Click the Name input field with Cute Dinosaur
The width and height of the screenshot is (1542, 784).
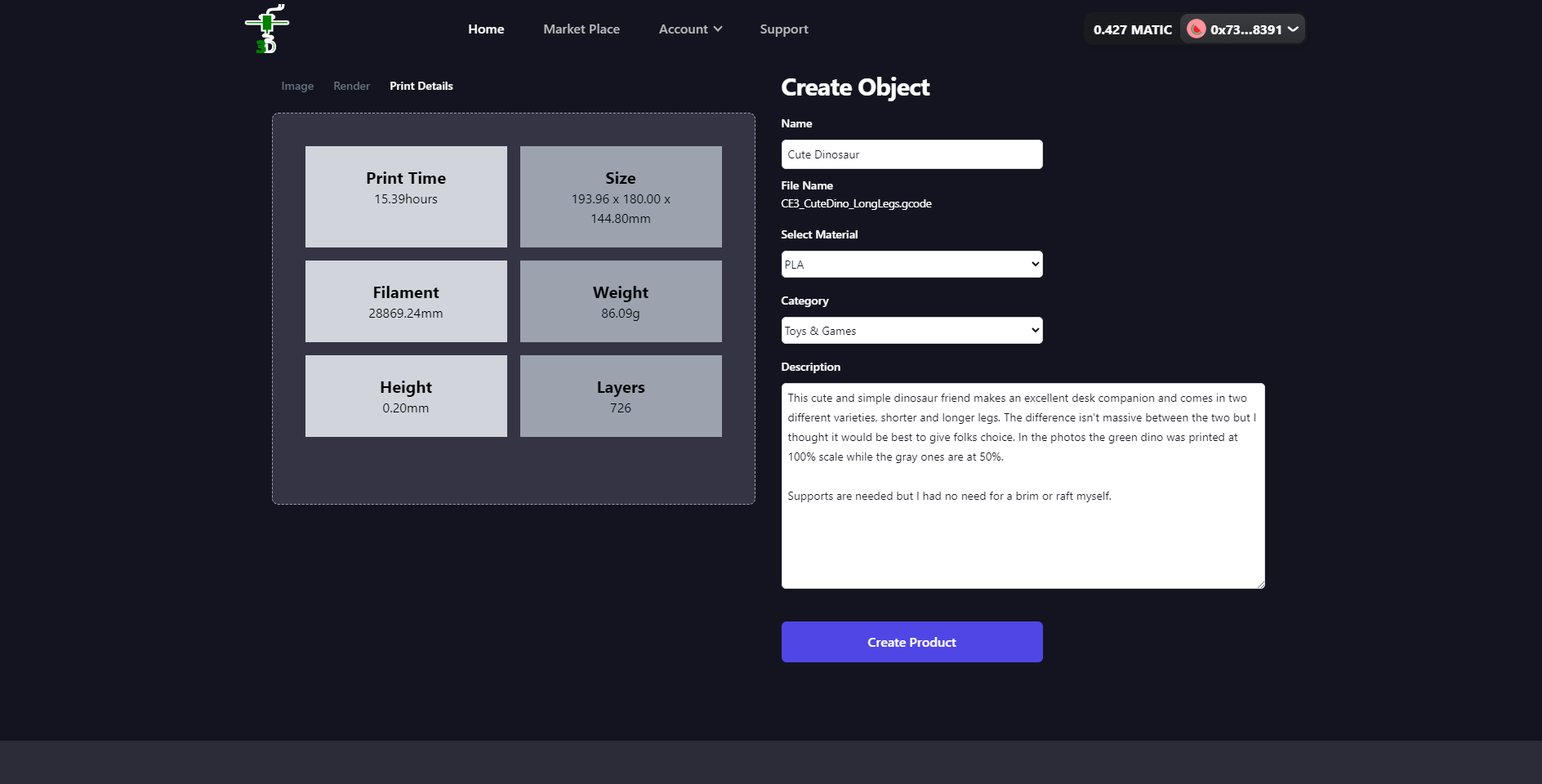click(x=911, y=154)
